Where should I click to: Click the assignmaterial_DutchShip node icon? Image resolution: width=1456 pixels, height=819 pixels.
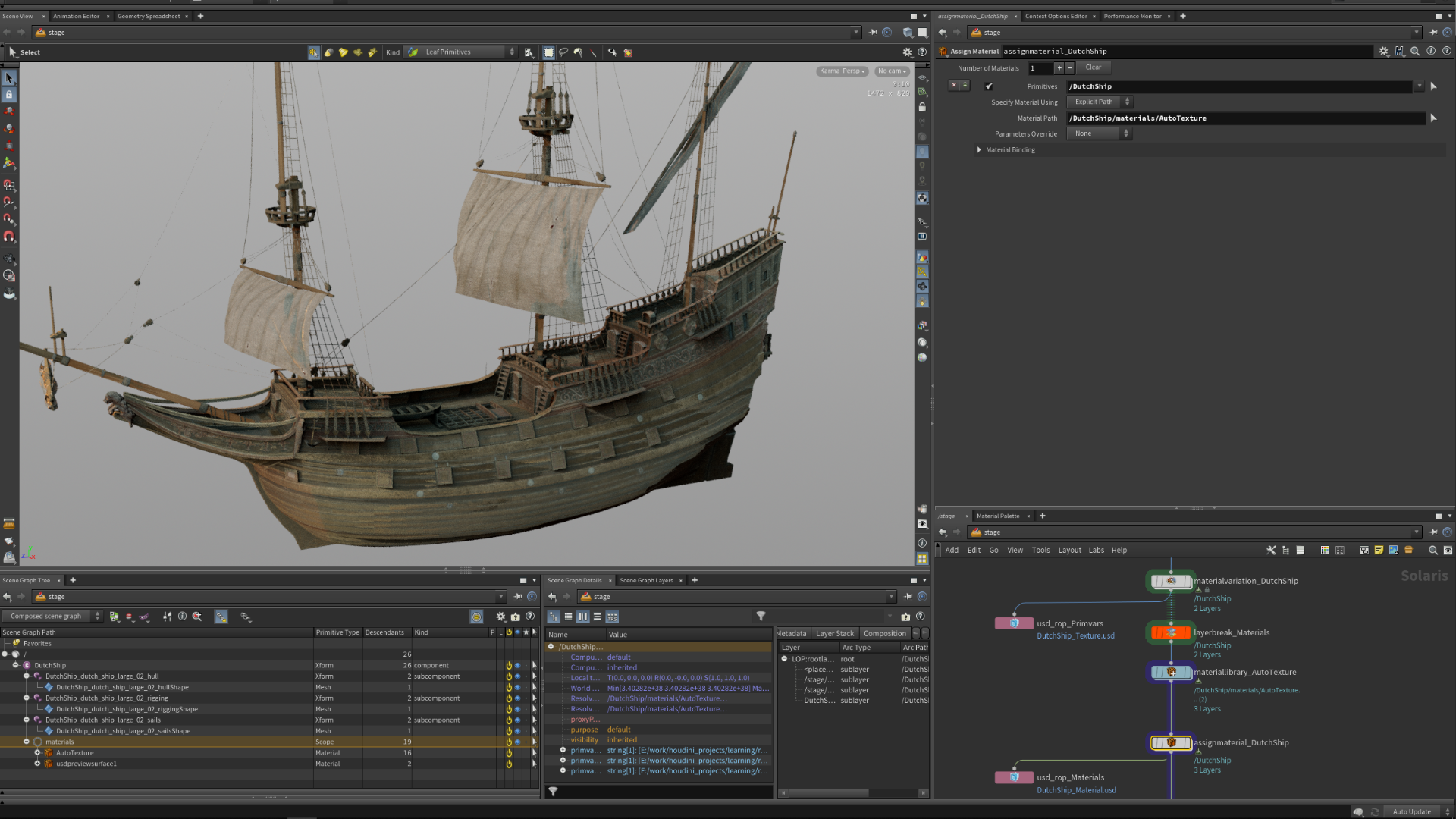(1171, 743)
